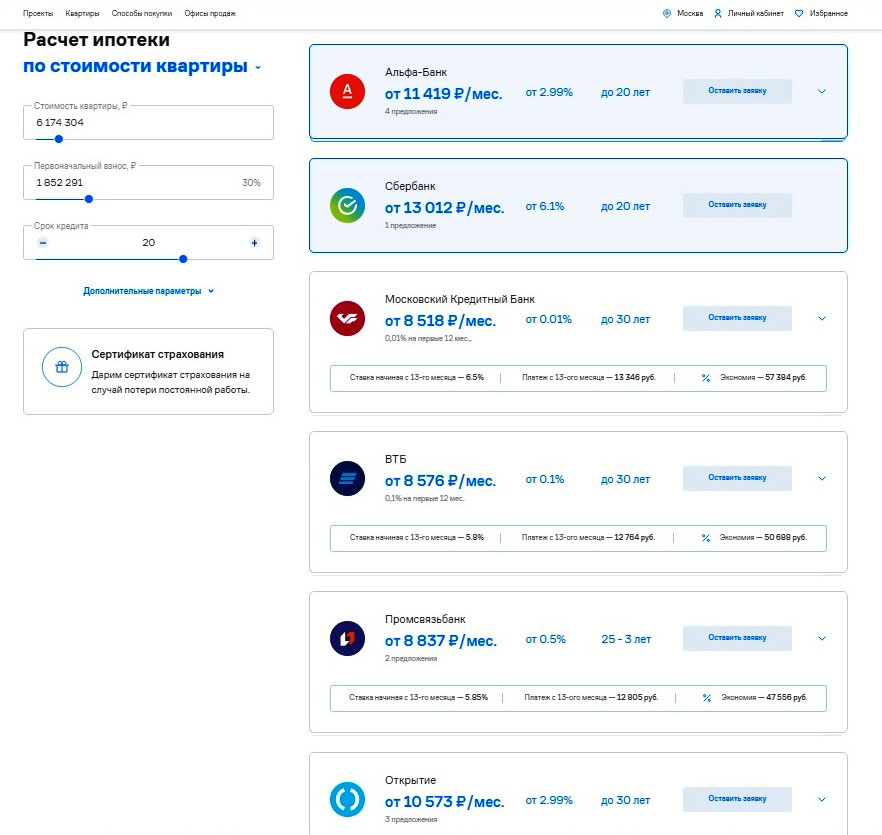The image size is (882, 835).
Task: Open the Офисы продаж menu
Action: click(210, 14)
